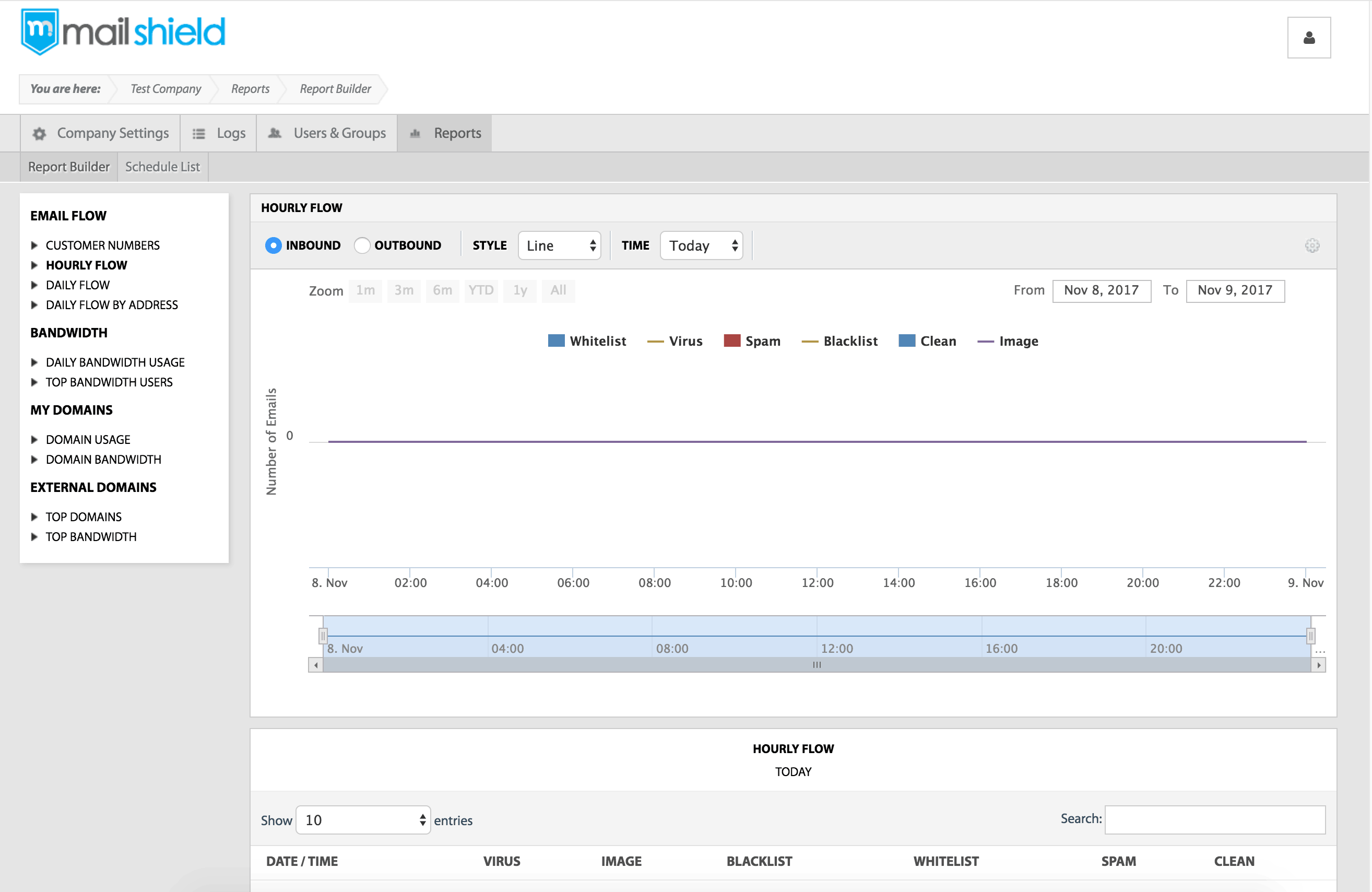Image resolution: width=1372 pixels, height=892 pixels.
Task: Open Top Domains report
Action: [x=84, y=517]
